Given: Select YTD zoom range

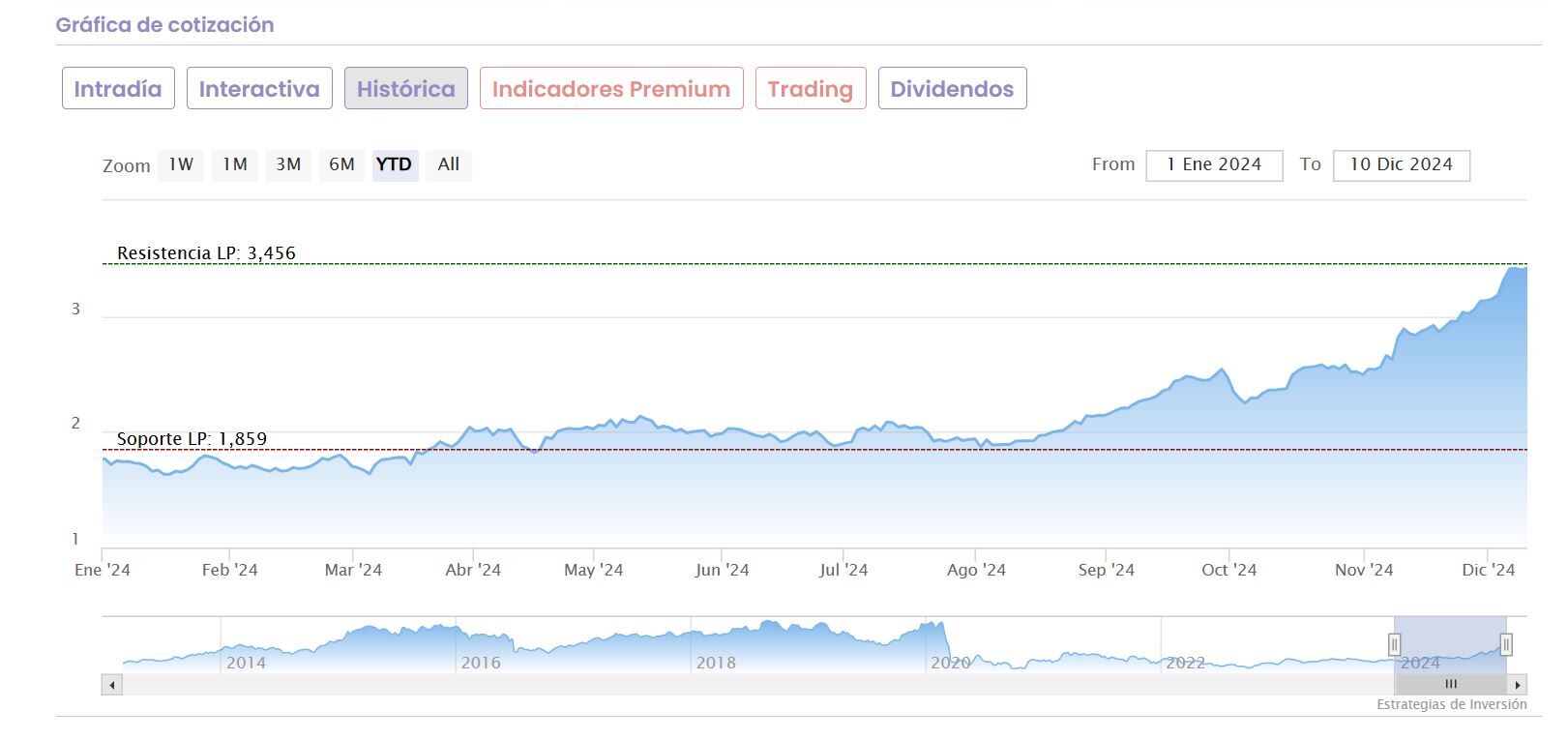Looking at the screenshot, I should pos(394,164).
